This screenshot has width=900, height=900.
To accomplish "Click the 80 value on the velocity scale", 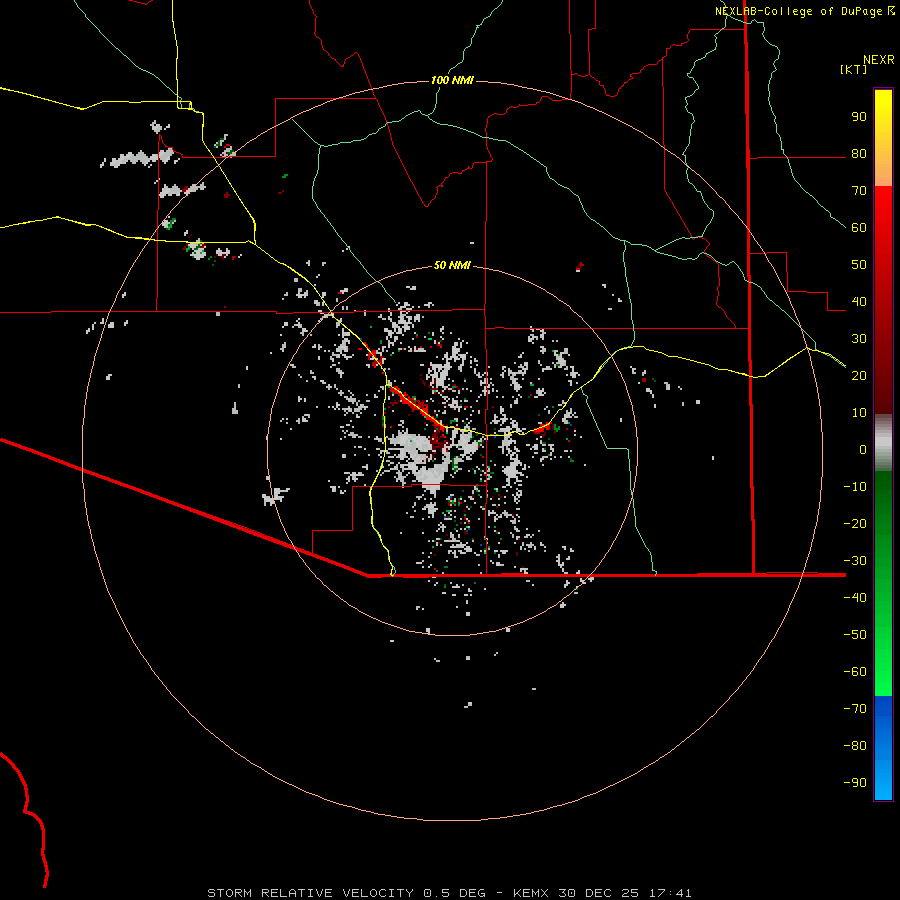I will tap(859, 154).
